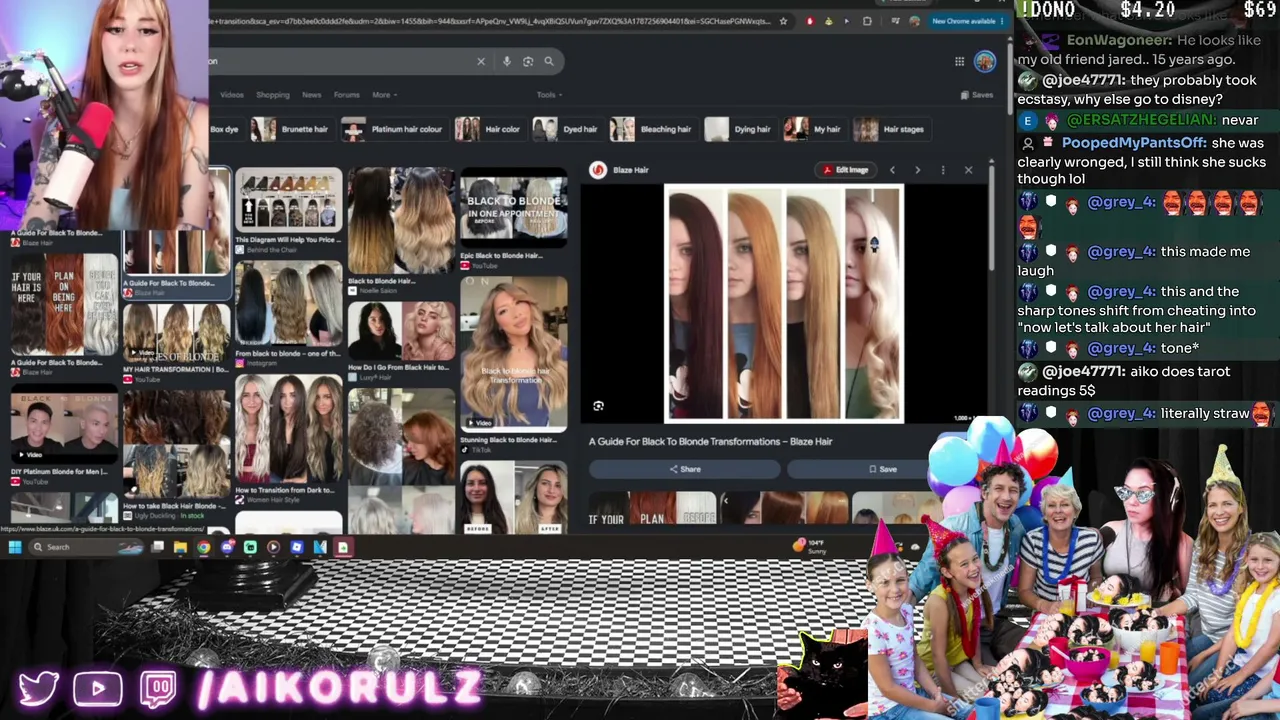Open the Blaze Hair source link
This screenshot has height=720, width=1280.
pos(620,170)
